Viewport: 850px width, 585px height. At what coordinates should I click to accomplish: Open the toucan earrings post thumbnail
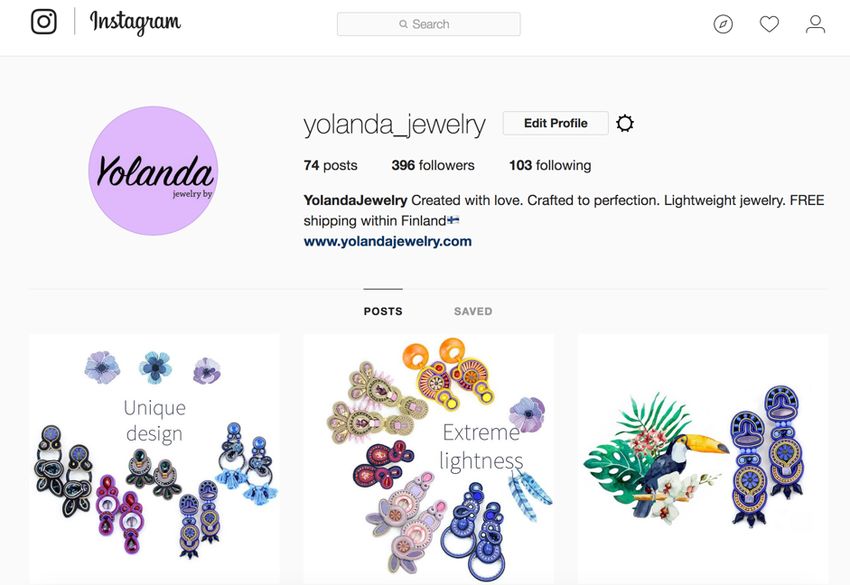(x=703, y=459)
